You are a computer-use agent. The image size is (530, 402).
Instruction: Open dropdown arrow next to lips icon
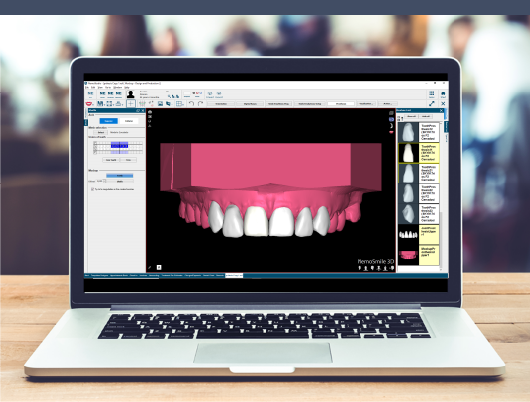tap(93, 104)
